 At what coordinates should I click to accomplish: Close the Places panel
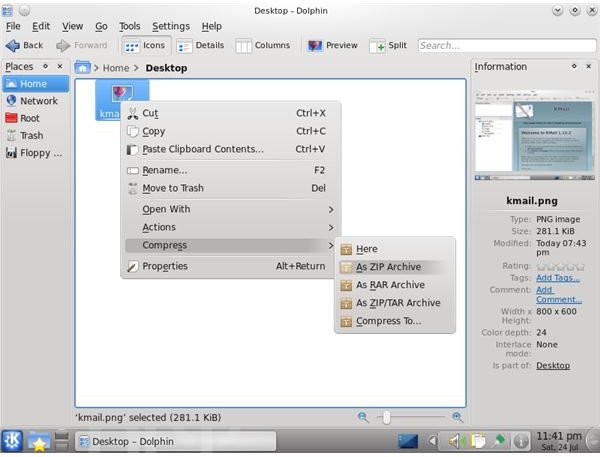[x=60, y=67]
